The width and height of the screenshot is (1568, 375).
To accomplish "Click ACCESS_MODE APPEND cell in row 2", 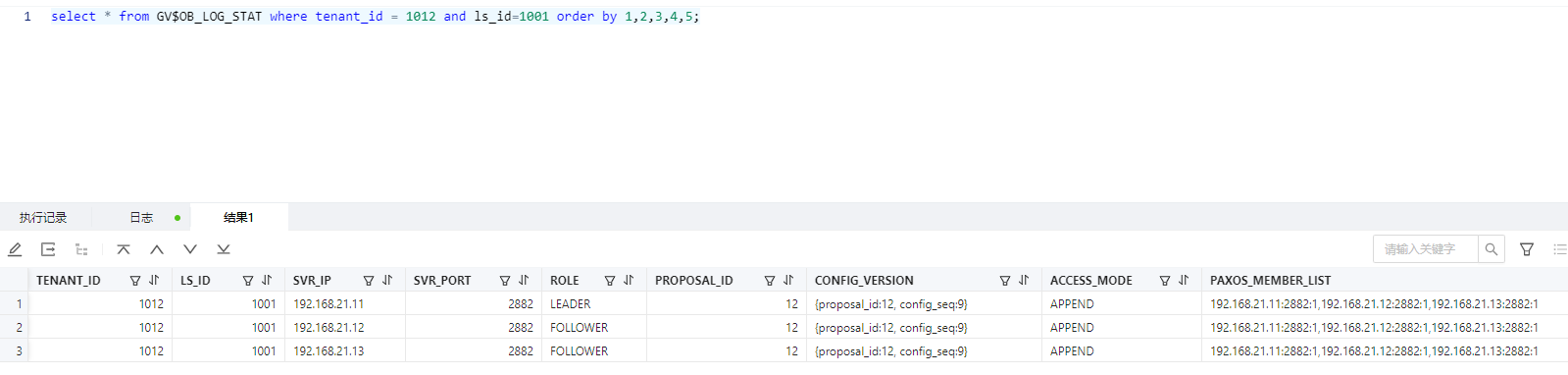I will 1122,328.
